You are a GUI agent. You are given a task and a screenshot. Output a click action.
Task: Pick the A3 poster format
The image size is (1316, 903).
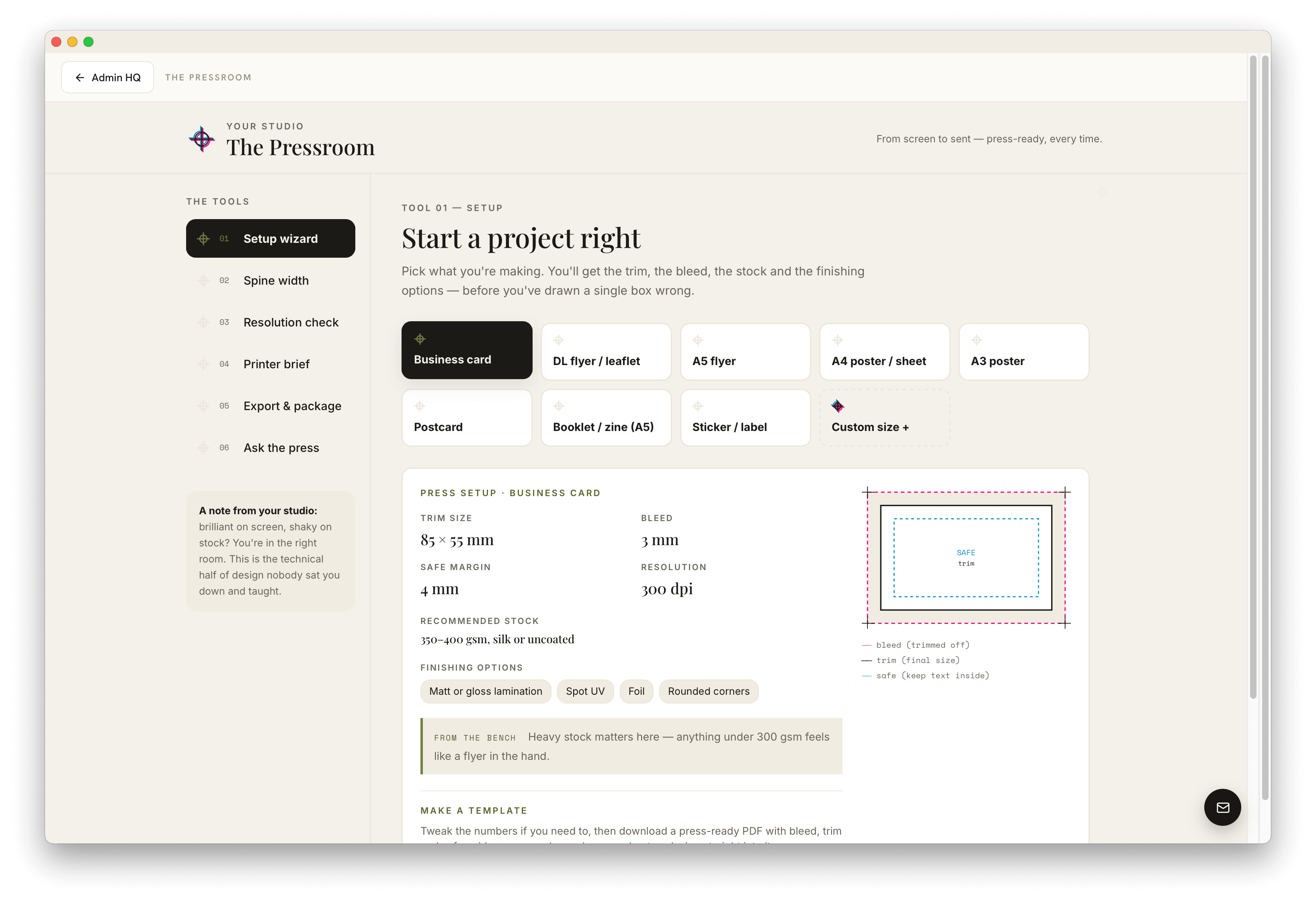point(1024,352)
